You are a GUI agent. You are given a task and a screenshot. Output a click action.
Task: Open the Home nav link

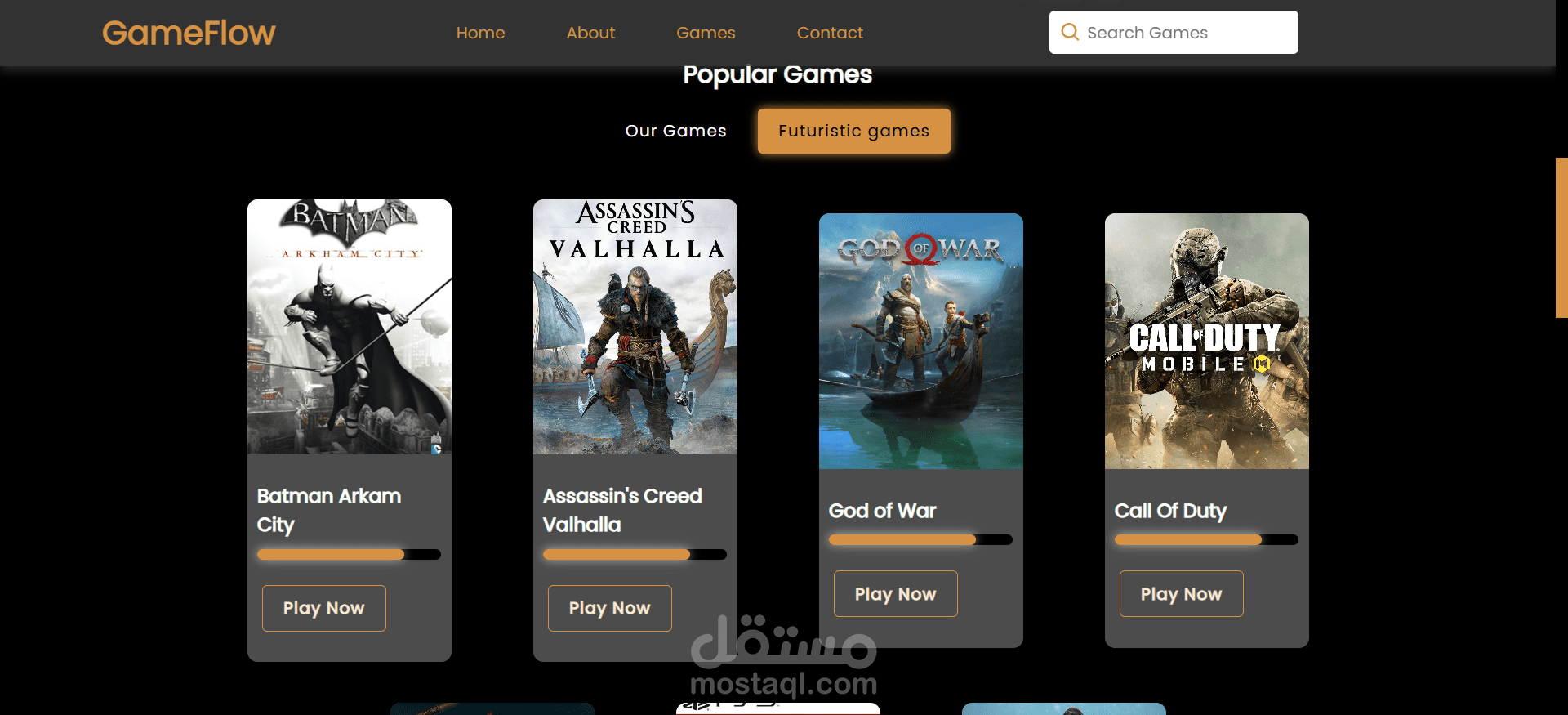tap(480, 33)
